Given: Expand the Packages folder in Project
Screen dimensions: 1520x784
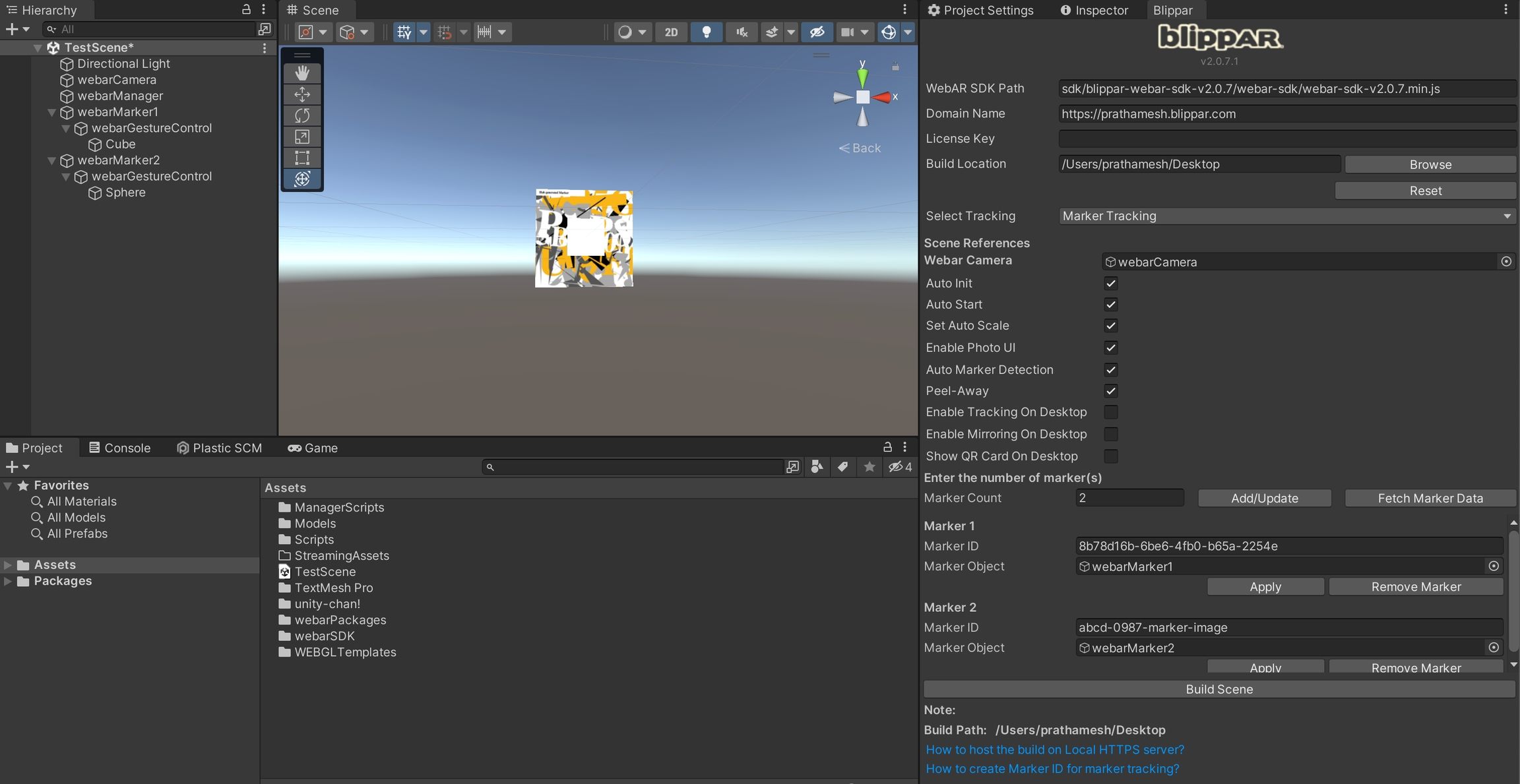Looking at the screenshot, I should coord(8,581).
